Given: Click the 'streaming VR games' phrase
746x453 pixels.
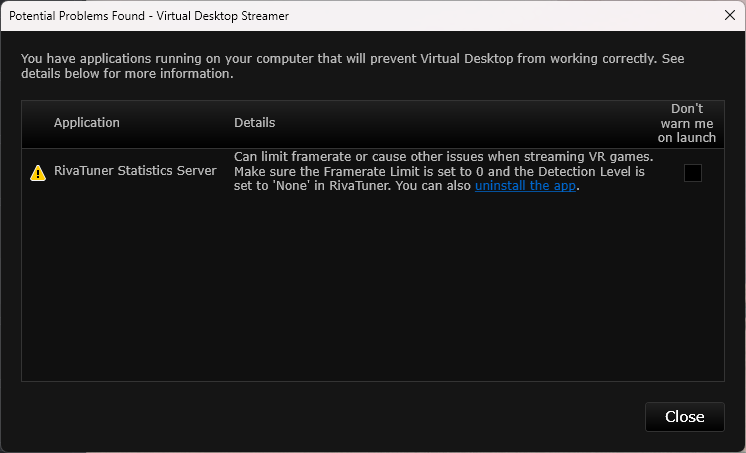Looking at the screenshot, I should (x=590, y=157).
